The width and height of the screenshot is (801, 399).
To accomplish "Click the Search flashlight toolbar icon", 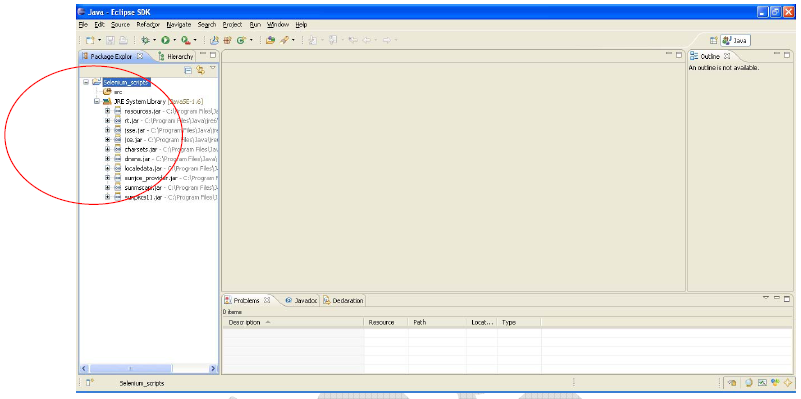I will click(x=284, y=40).
